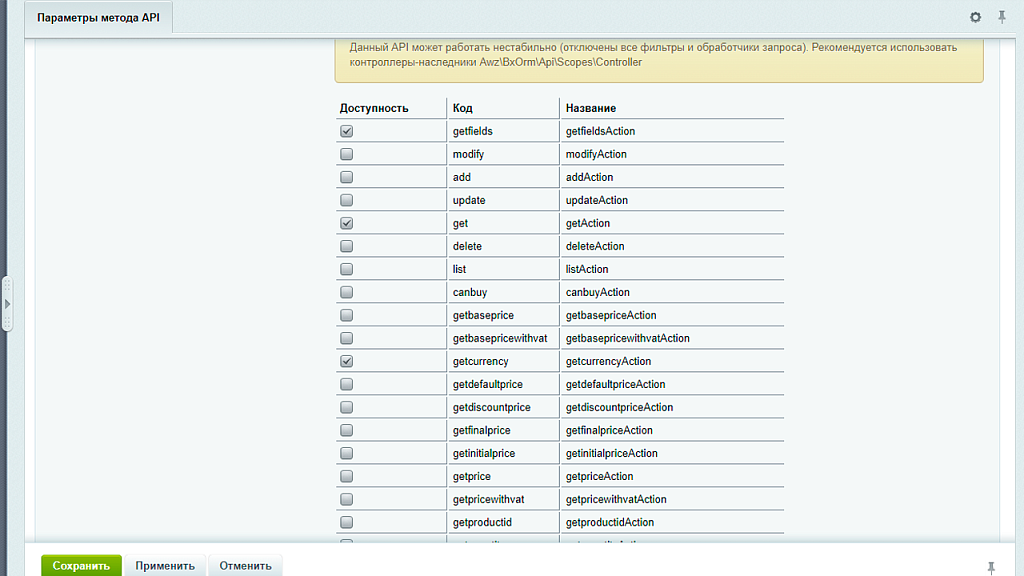The width and height of the screenshot is (1024, 576).
Task: Tick the update method checkbox
Action: 347,200
